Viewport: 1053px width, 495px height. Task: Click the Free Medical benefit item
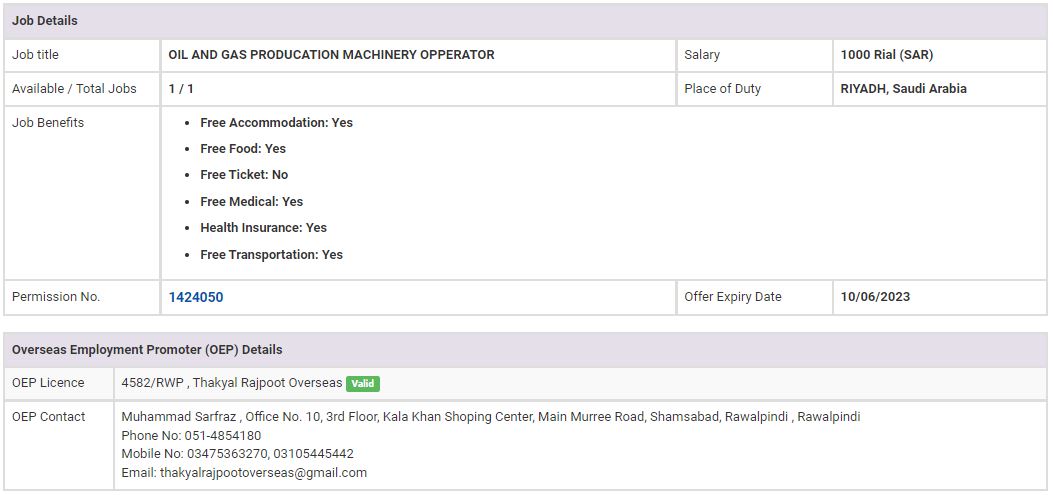coord(251,202)
